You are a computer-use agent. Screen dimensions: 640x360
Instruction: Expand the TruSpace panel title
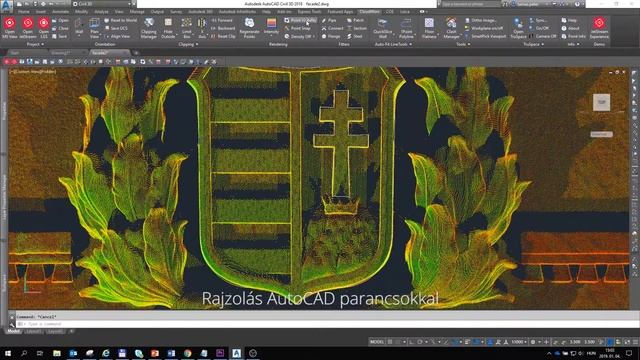coord(533,44)
